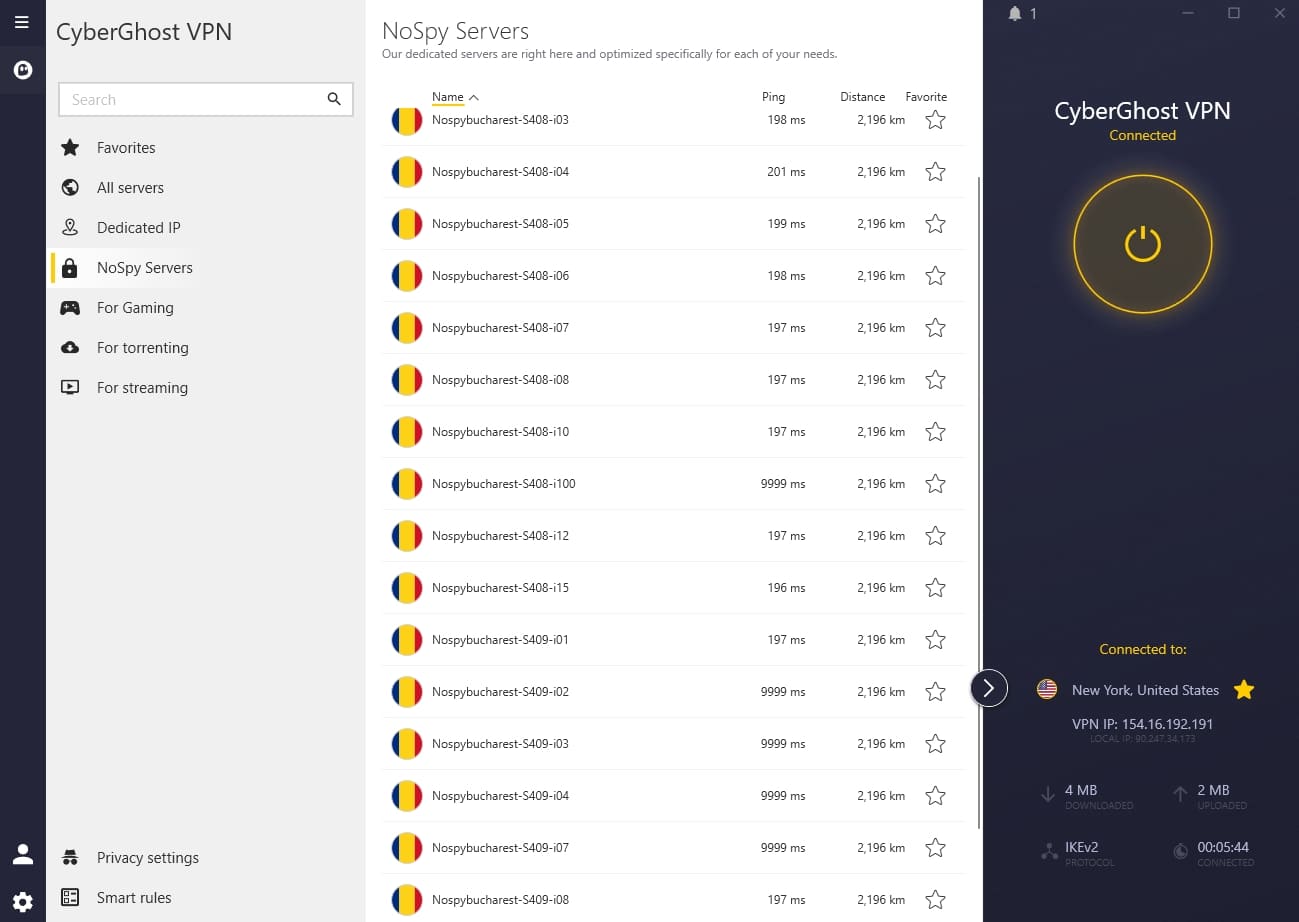Select All servers
The image size is (1299, 922).
click(x=130, y=188)
